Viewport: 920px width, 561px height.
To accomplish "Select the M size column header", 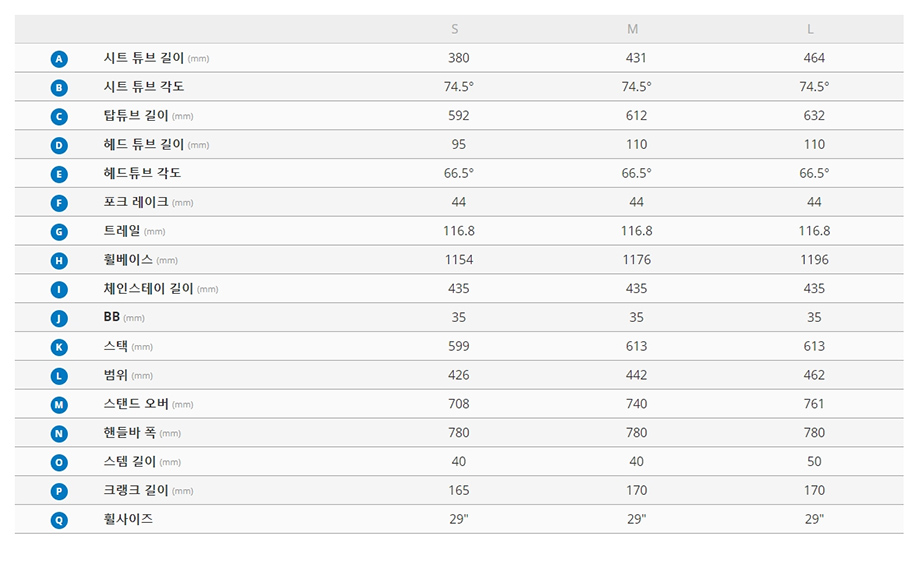I will pos(632,29).
